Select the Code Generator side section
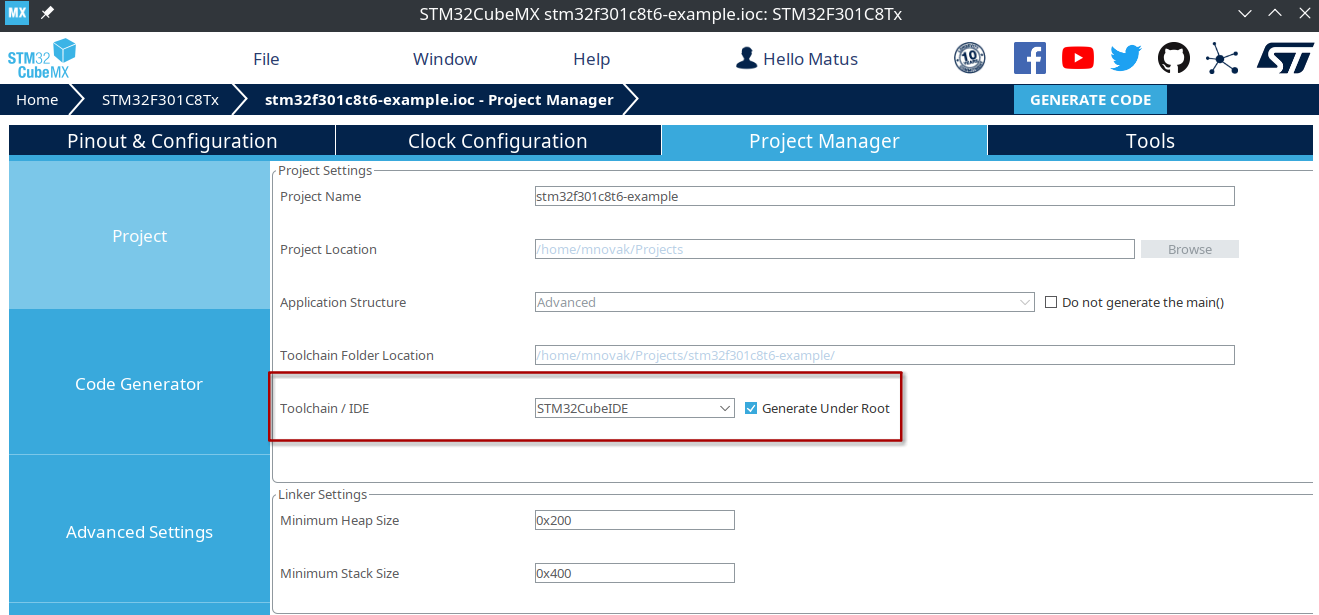1319x615 pixels. pyautogui.click(x=139, y=384)
